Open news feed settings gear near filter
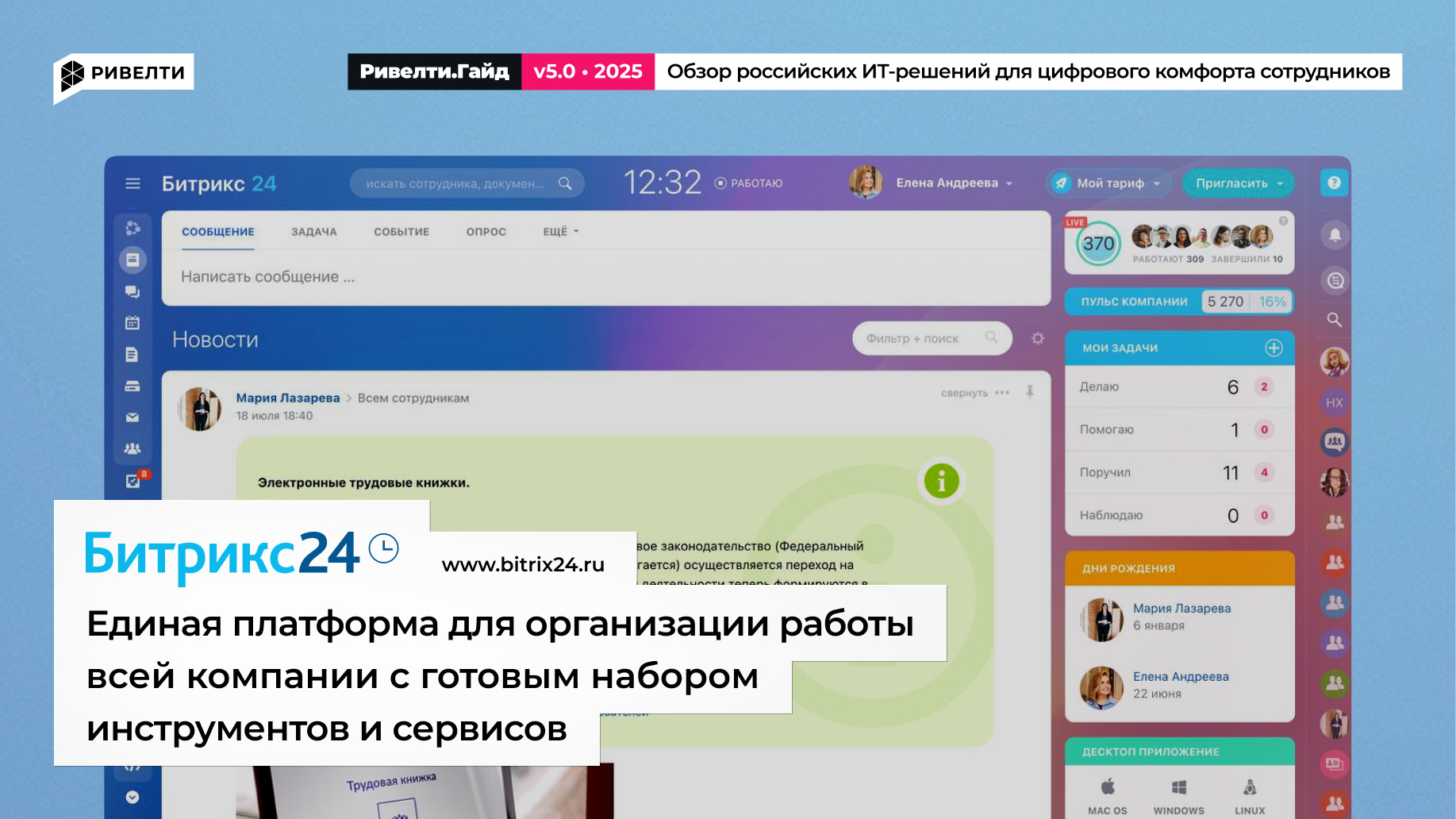This screenshot has width=1456, height=819. [1037, 338]
